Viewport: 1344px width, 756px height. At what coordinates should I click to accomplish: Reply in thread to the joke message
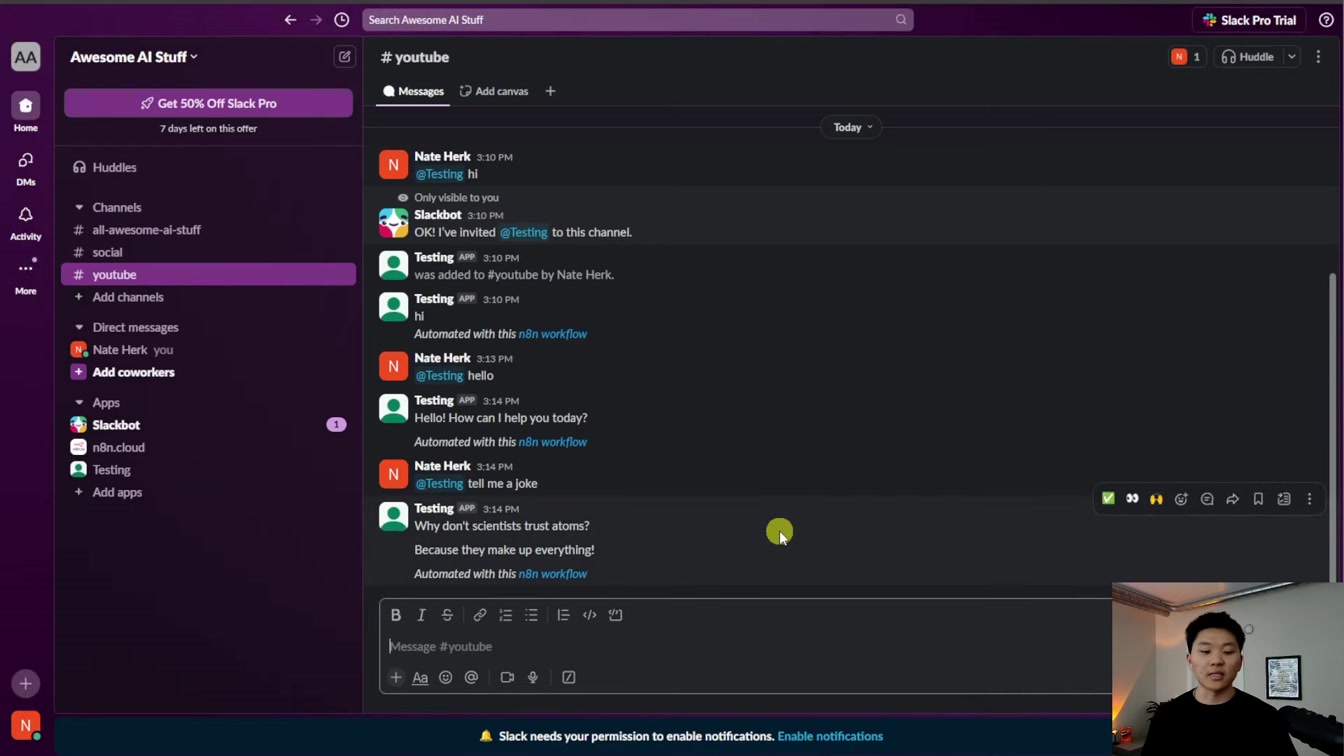(1207, 499)
